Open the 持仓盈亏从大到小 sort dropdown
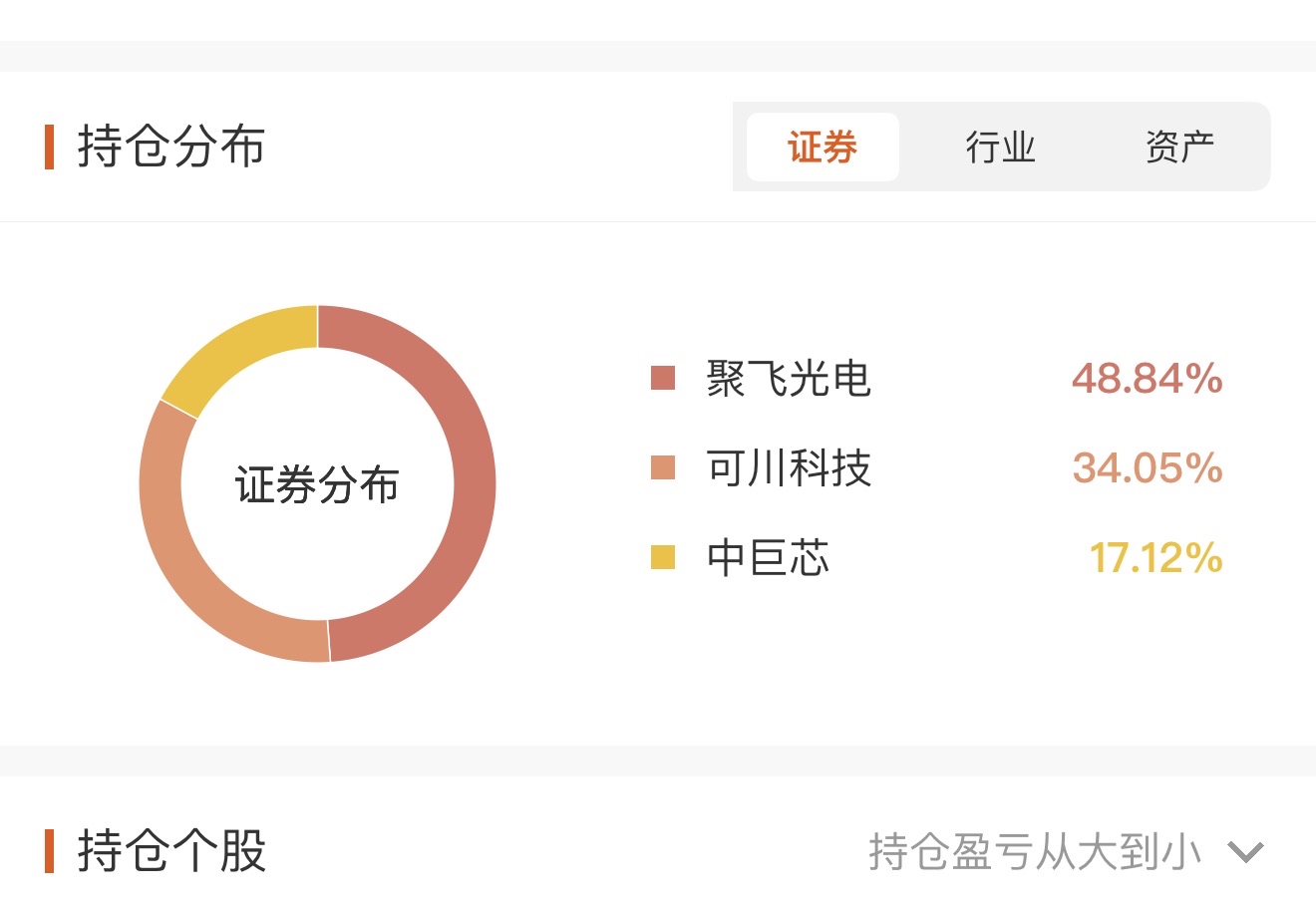 (1035, 852)
